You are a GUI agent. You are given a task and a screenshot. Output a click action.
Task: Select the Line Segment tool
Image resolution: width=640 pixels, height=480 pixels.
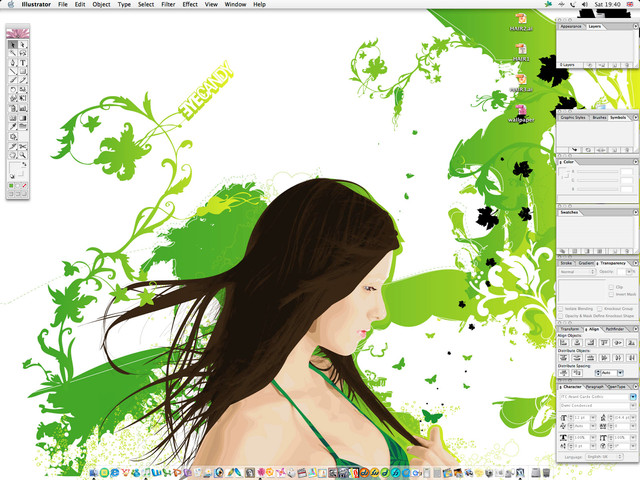pos(13,71)
